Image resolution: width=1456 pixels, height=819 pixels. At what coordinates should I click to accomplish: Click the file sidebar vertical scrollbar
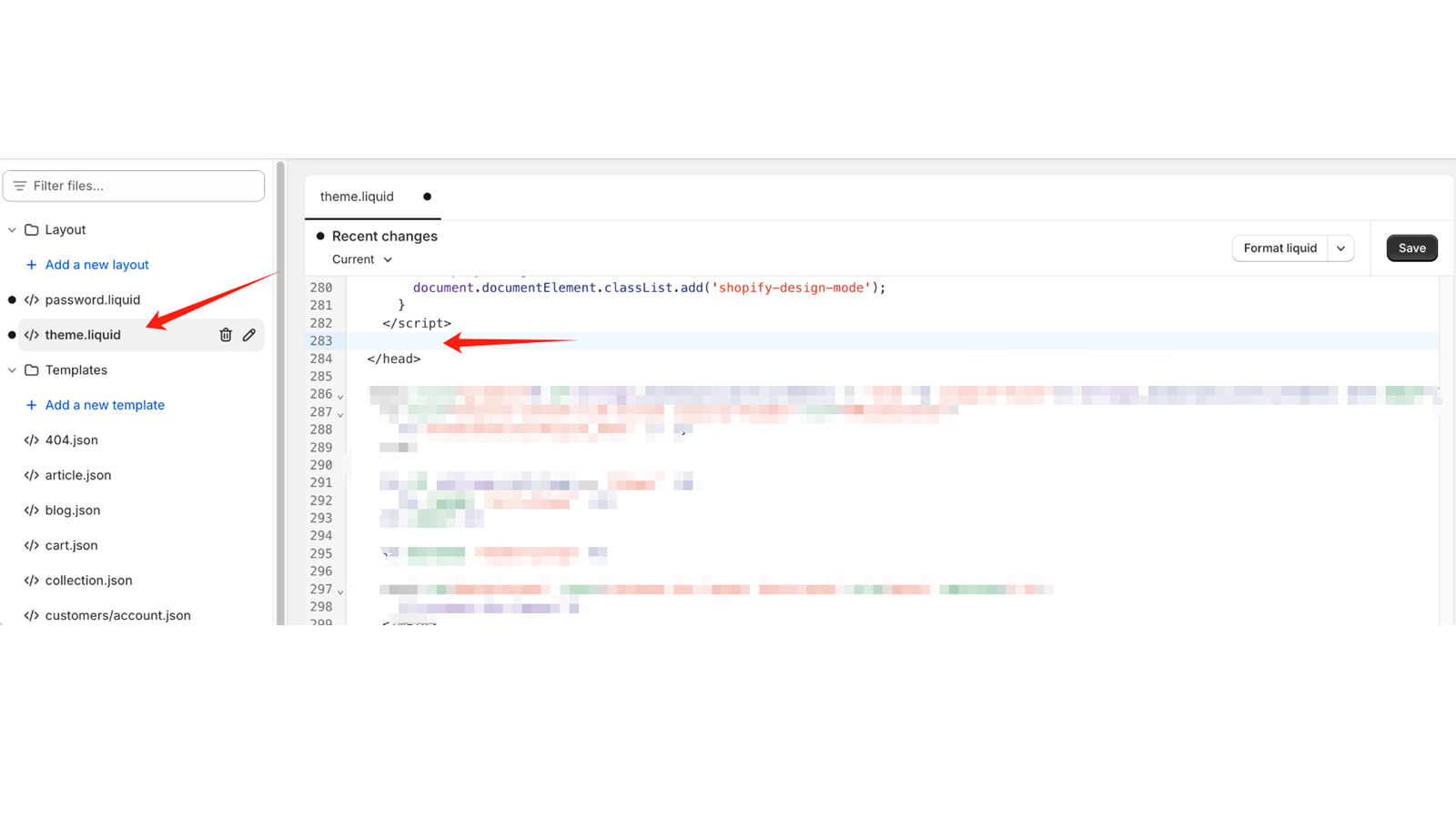pyautogui.click(x=280, y=391)
